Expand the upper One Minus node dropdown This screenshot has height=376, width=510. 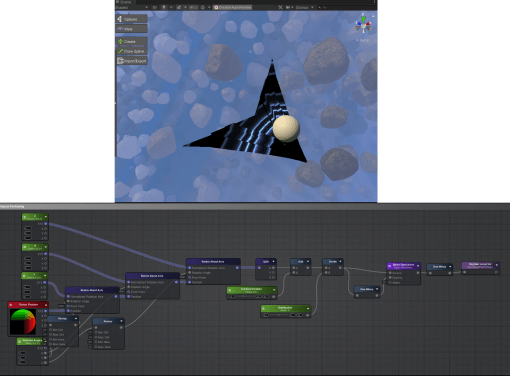tap(450, 266)
